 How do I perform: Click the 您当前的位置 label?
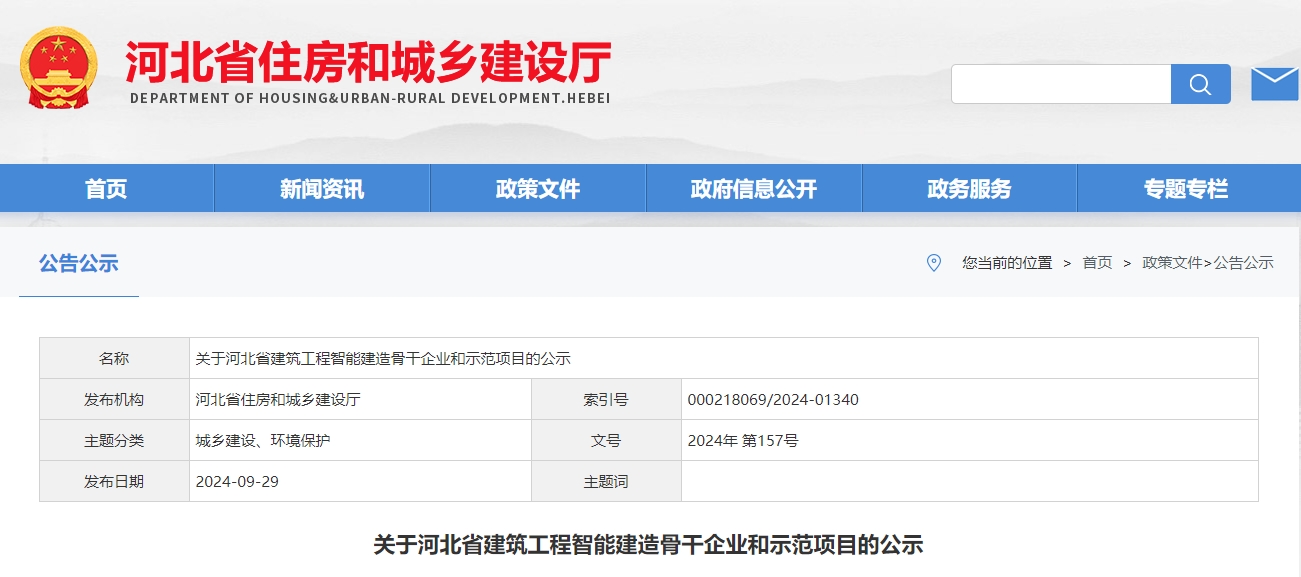click(x=1007, y=262)
